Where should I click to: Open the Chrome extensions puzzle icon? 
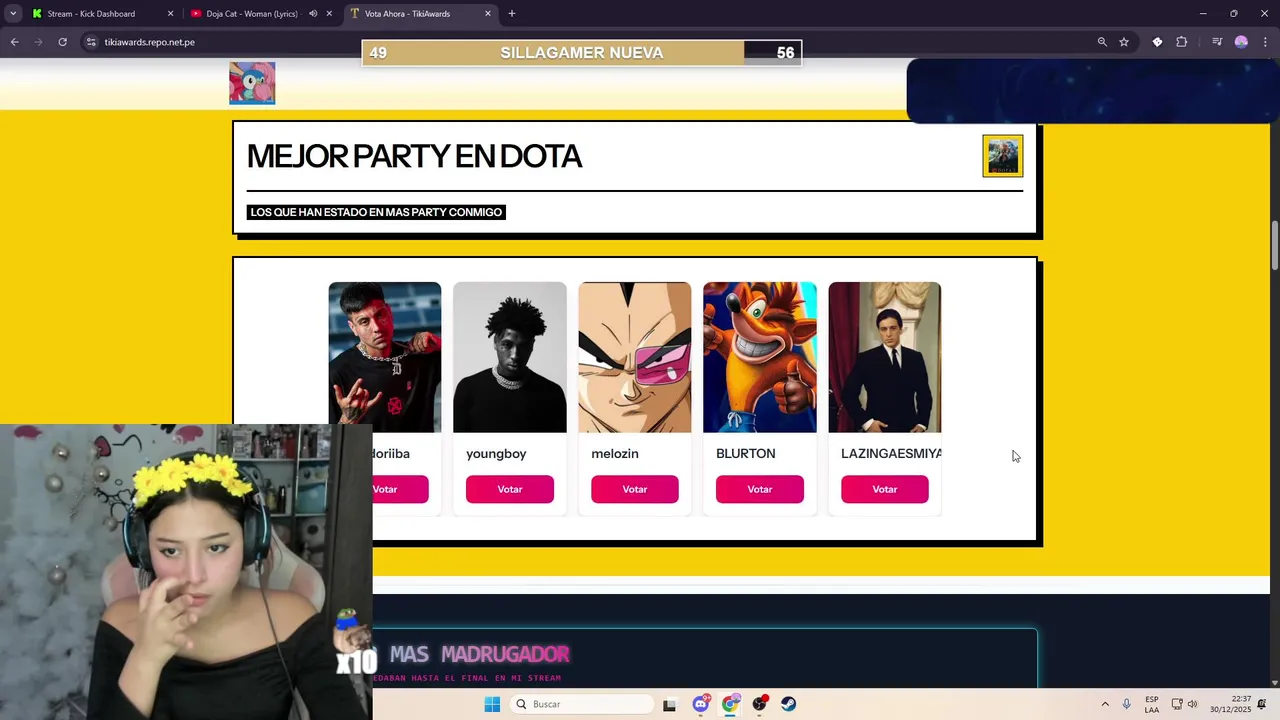[1181, 42]
